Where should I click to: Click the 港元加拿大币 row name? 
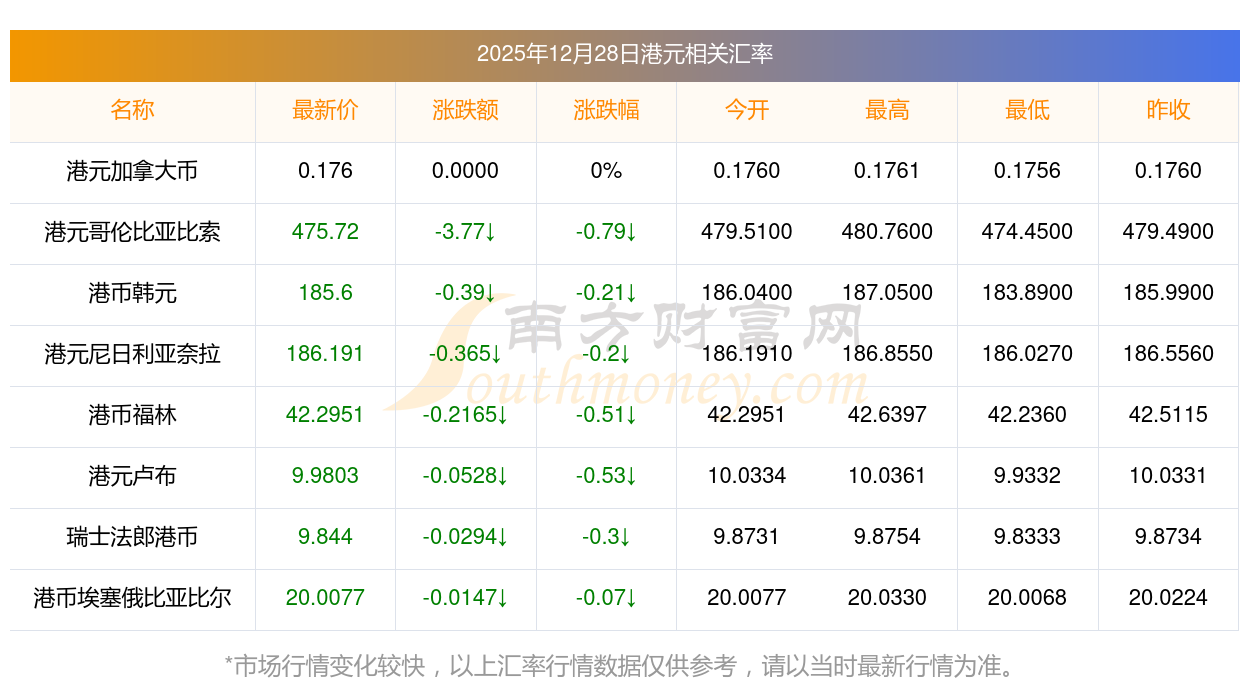pyautogui.click(x=132, y=171)
